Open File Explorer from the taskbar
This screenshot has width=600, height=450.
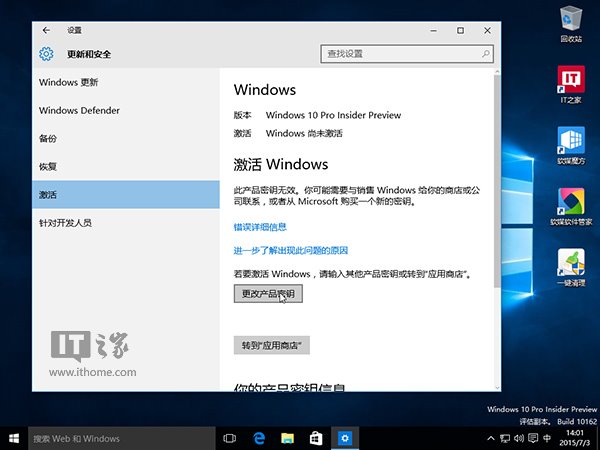click(287, 438)
